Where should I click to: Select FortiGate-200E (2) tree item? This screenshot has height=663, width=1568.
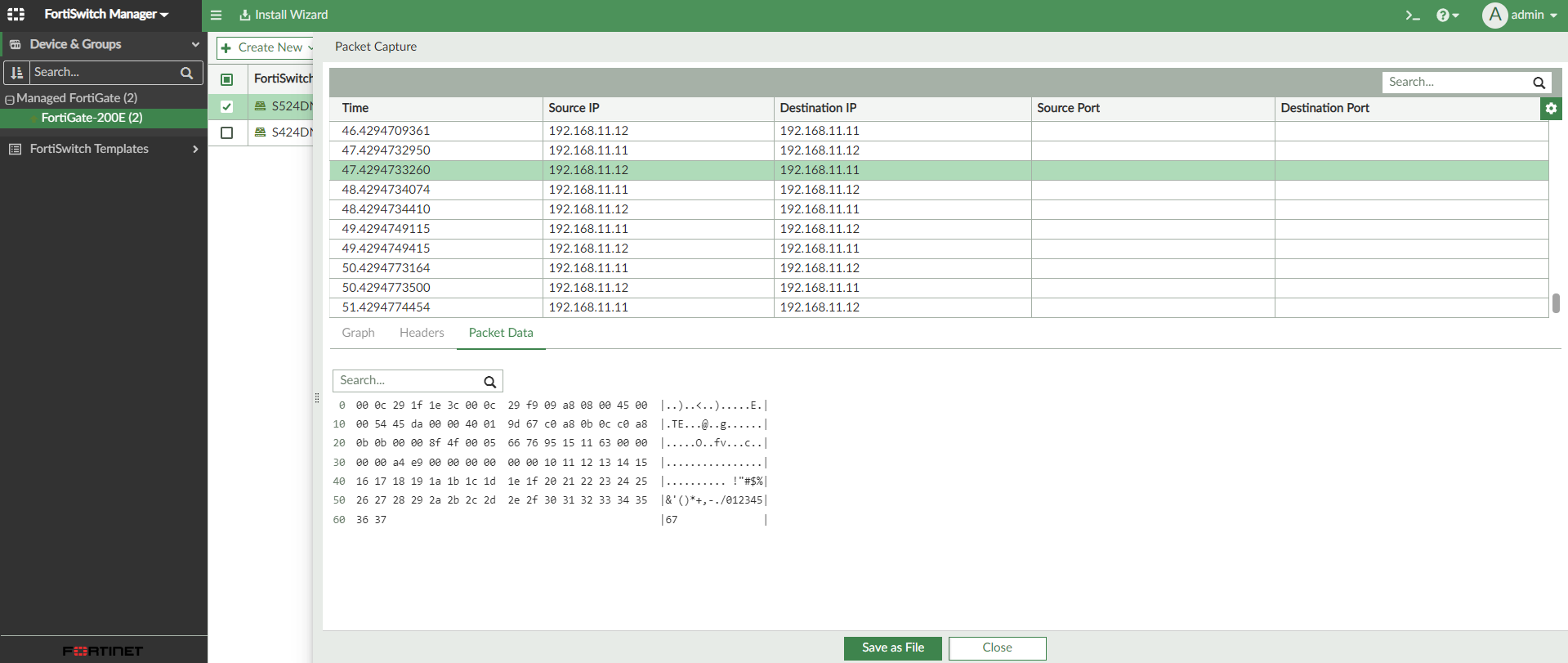103,118
